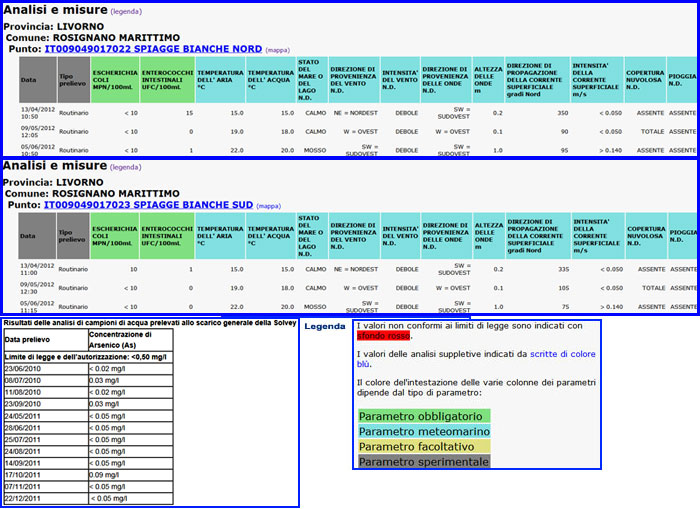Click the '09/05/2012 12:05' date cell
The height and width of the screenshot is (509, 700).
[38, 132]
